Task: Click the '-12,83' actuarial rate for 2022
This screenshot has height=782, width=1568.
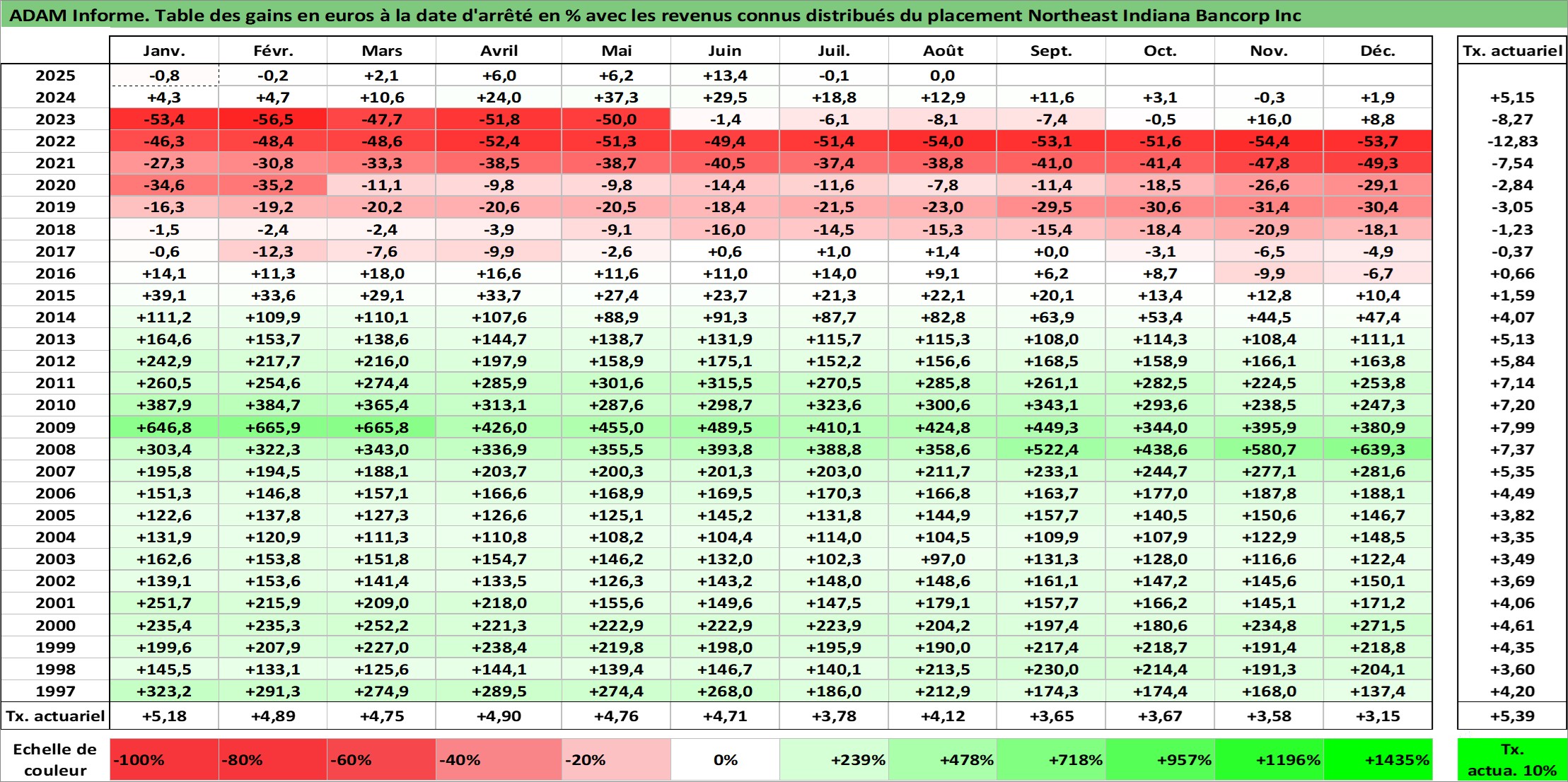Action: (1512, 141)
